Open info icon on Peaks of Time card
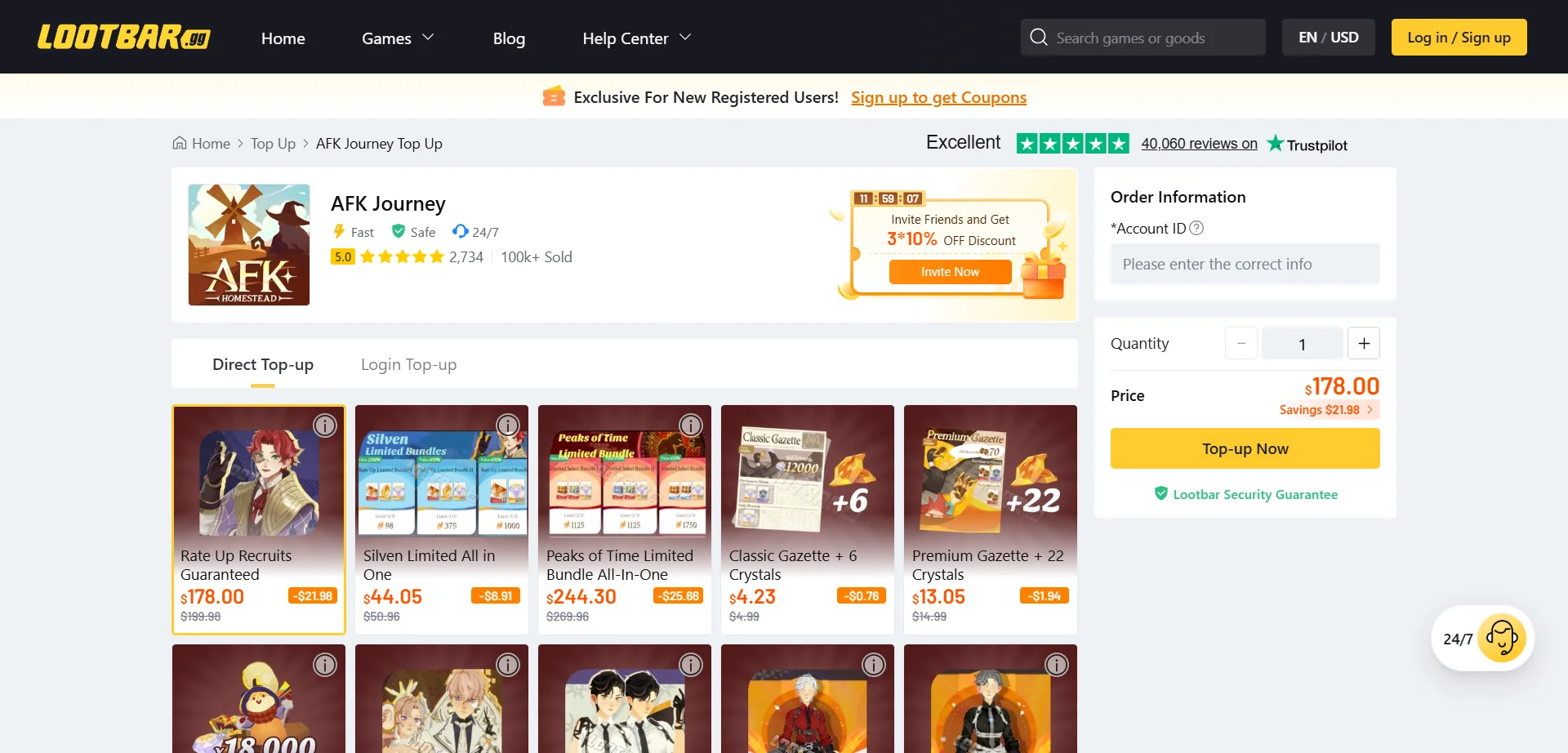The image size is (1568, 753). point(691,426)
